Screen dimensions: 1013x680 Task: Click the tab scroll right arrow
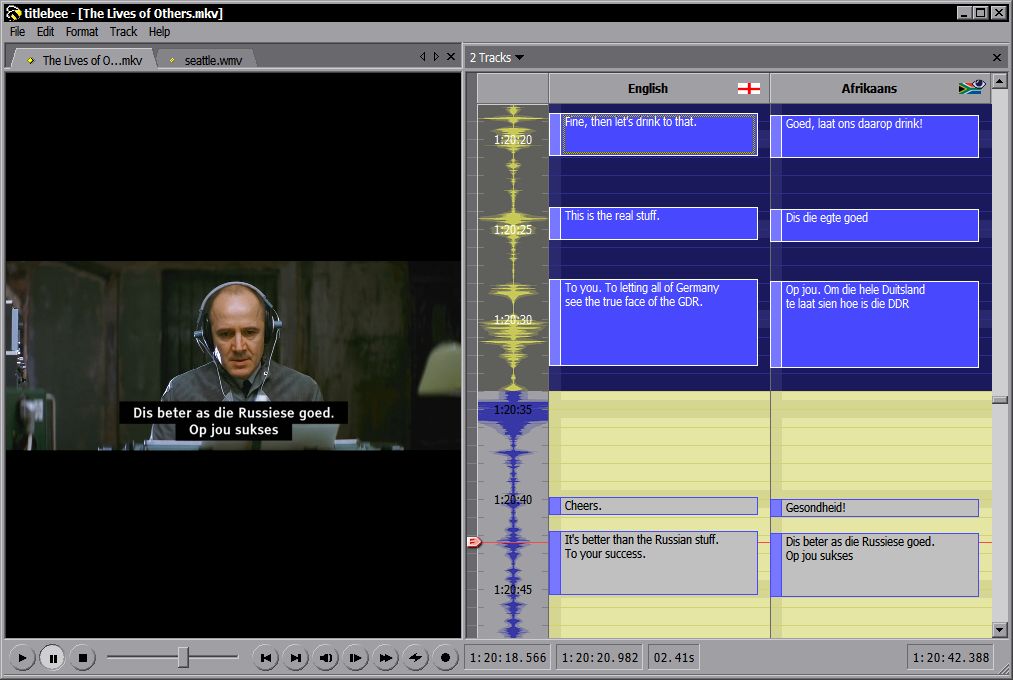coord(436,57)
